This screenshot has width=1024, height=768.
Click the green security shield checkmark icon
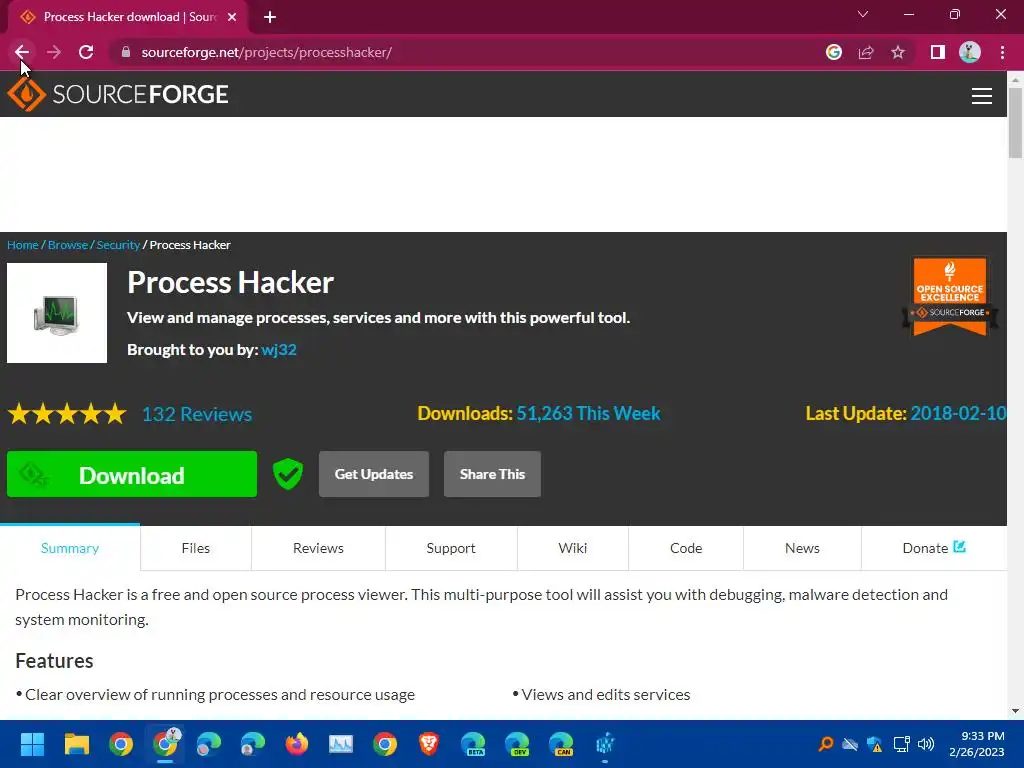pos(287,474)
